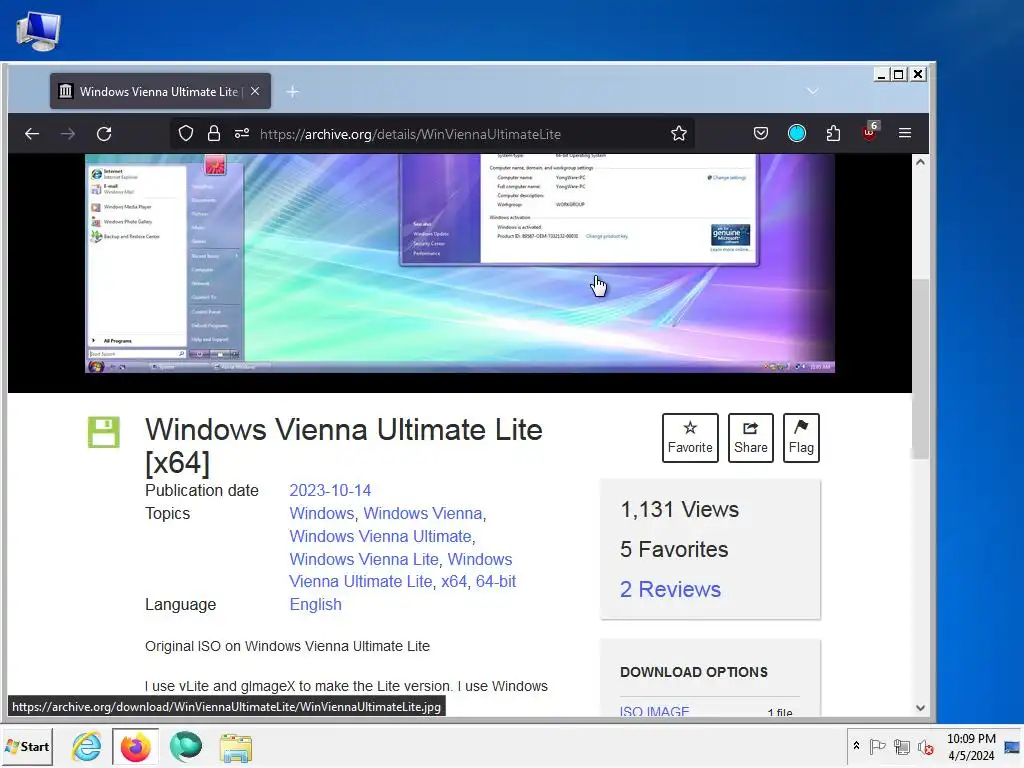This screenshot has height=768, width=1024.
Task: Go back to the previous page
Action: coord(32,134)
